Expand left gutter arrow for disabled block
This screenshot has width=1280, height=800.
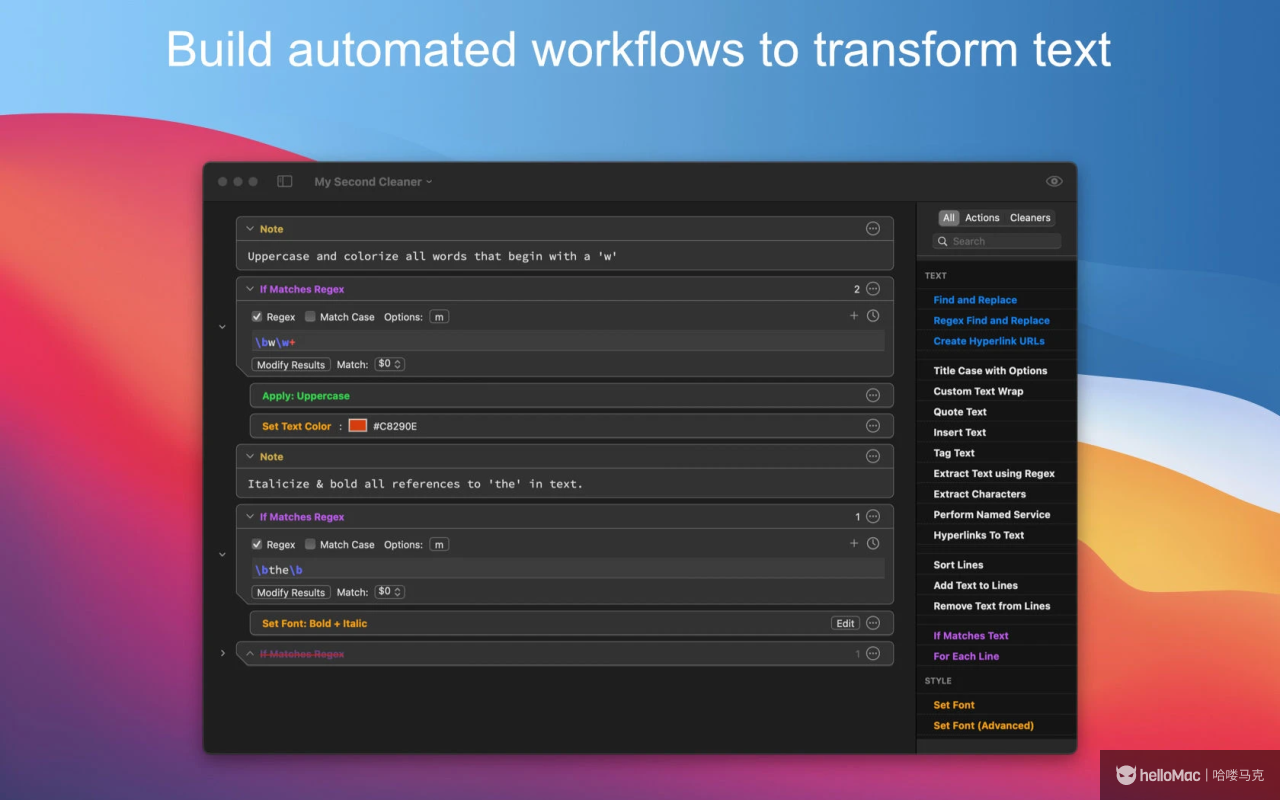pos(222,653)
